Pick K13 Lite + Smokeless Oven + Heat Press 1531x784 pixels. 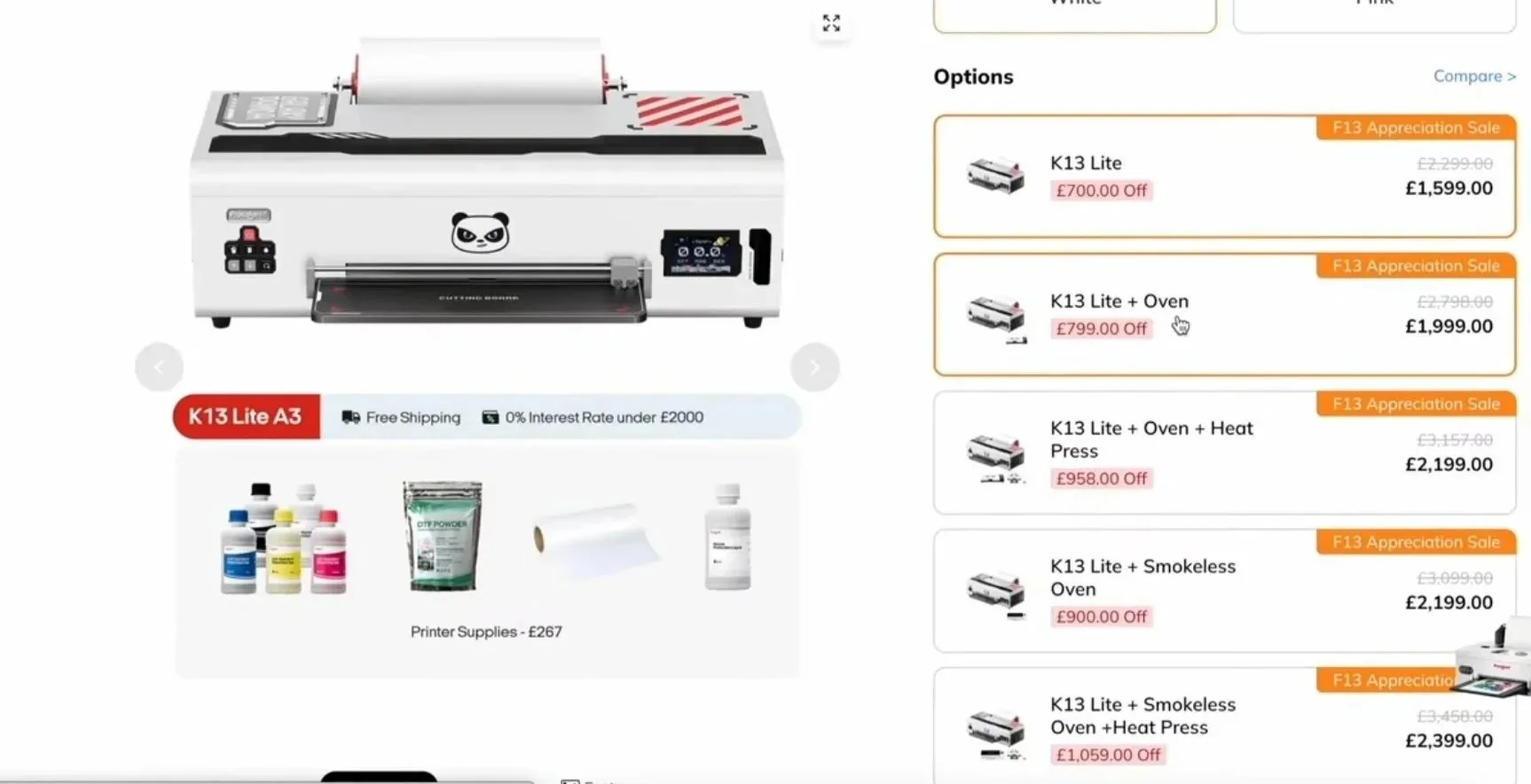pyautogui.click(x=1224, y=725)
